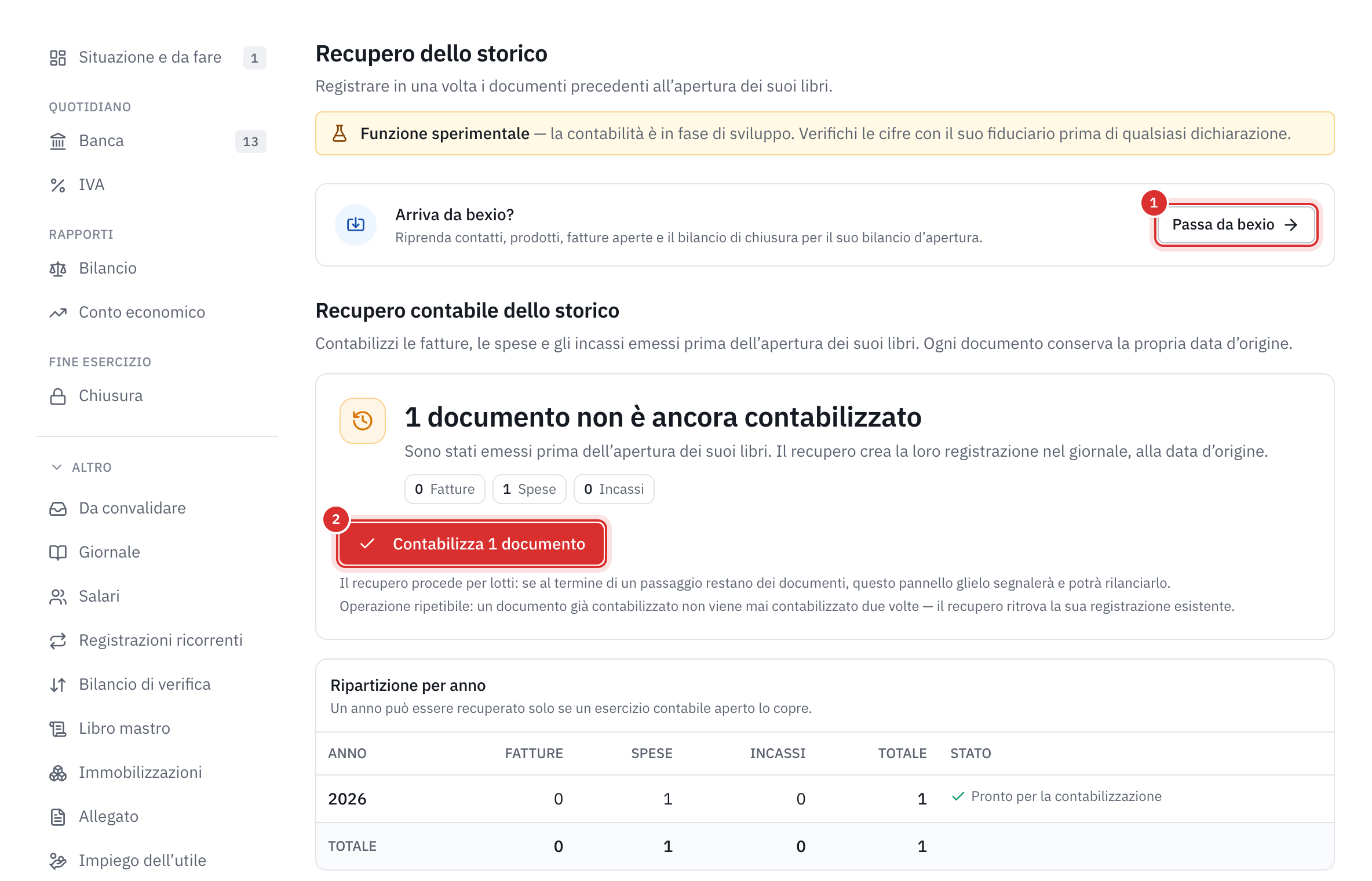The image size is (1372, 881).
Task: Collapse the ALTRO section chevron
Action: pos(57,467)
